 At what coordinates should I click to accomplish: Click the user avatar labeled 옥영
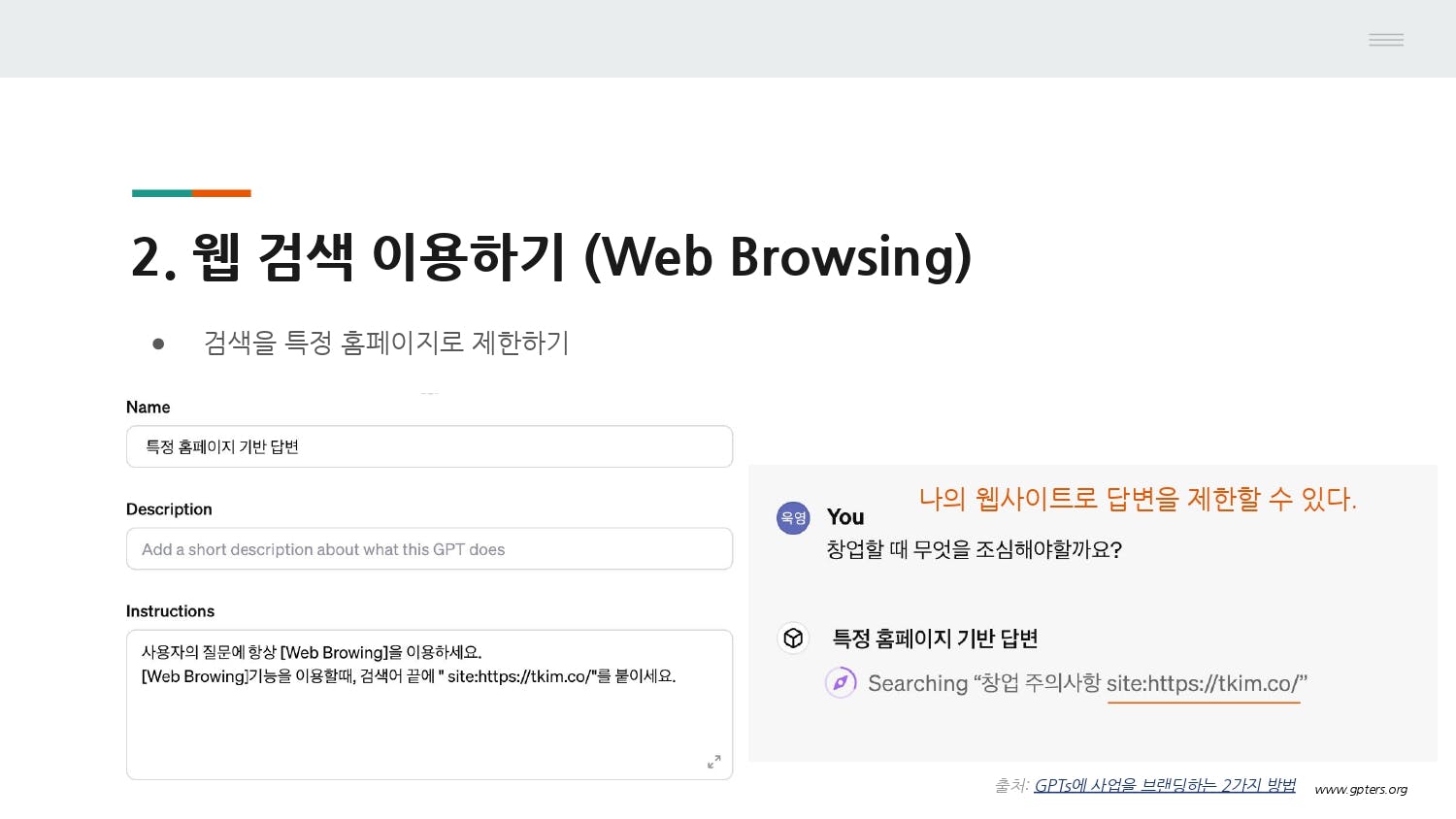pyautogui.click(x=793, y=518)
